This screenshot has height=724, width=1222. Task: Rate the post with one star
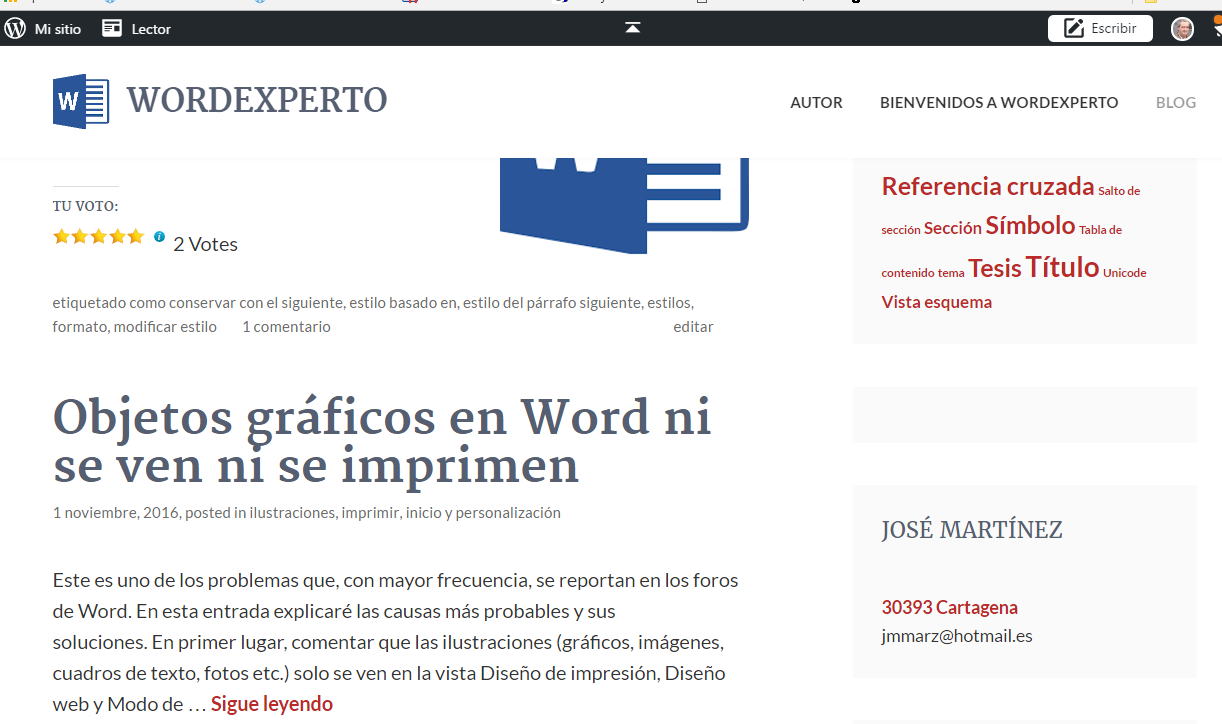(62, 237)
